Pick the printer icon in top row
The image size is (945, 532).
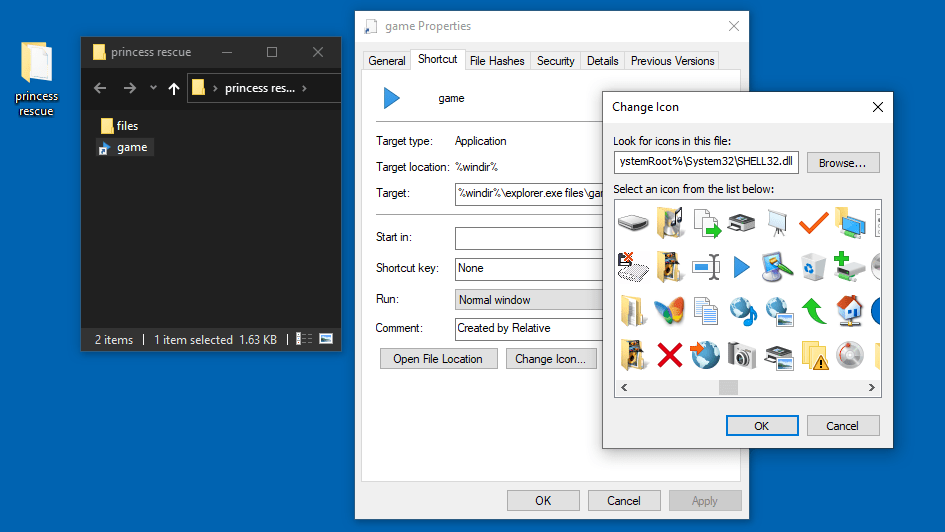(741, 221)
